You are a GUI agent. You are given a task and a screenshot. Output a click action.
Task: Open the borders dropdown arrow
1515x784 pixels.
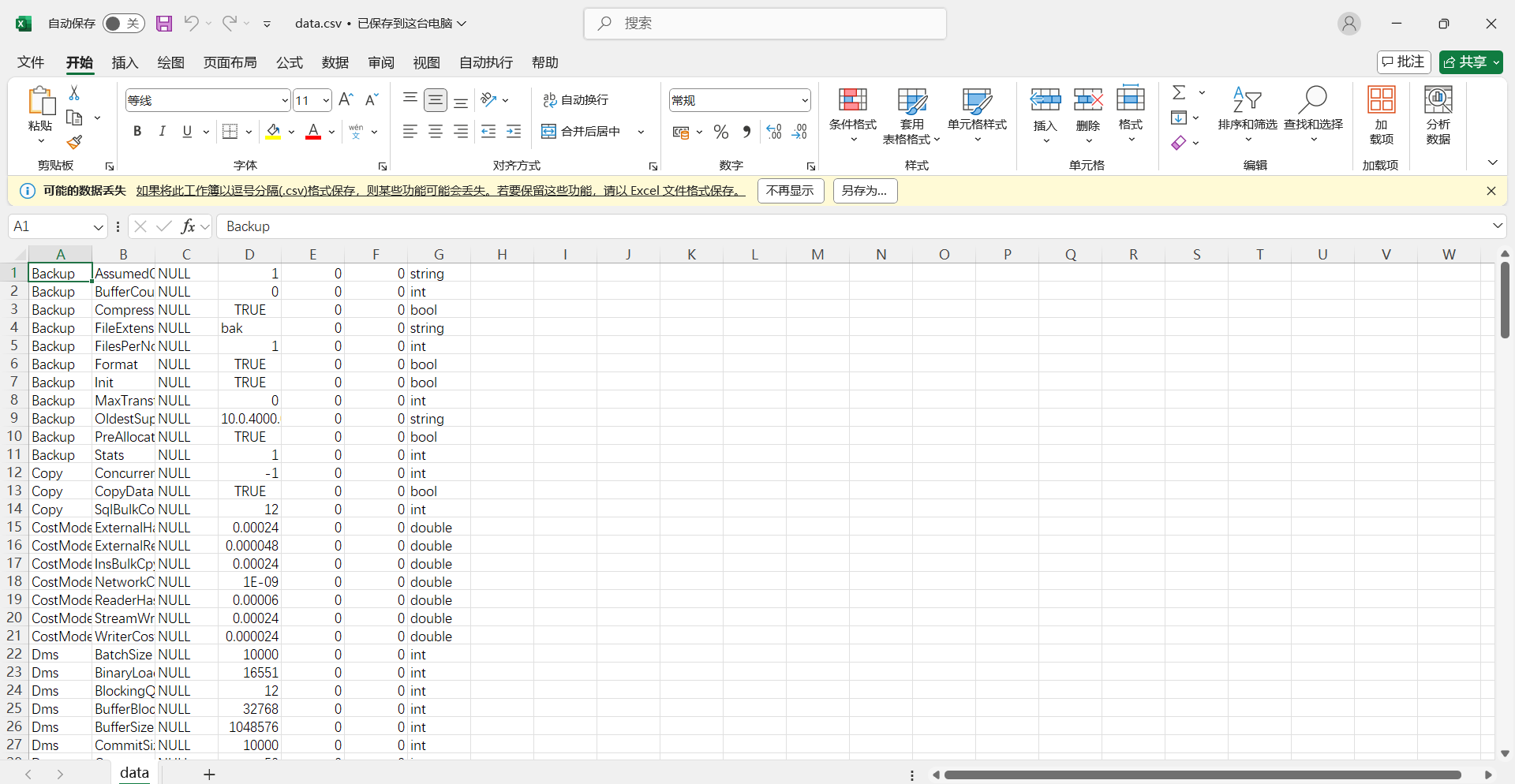pos(249,132)
